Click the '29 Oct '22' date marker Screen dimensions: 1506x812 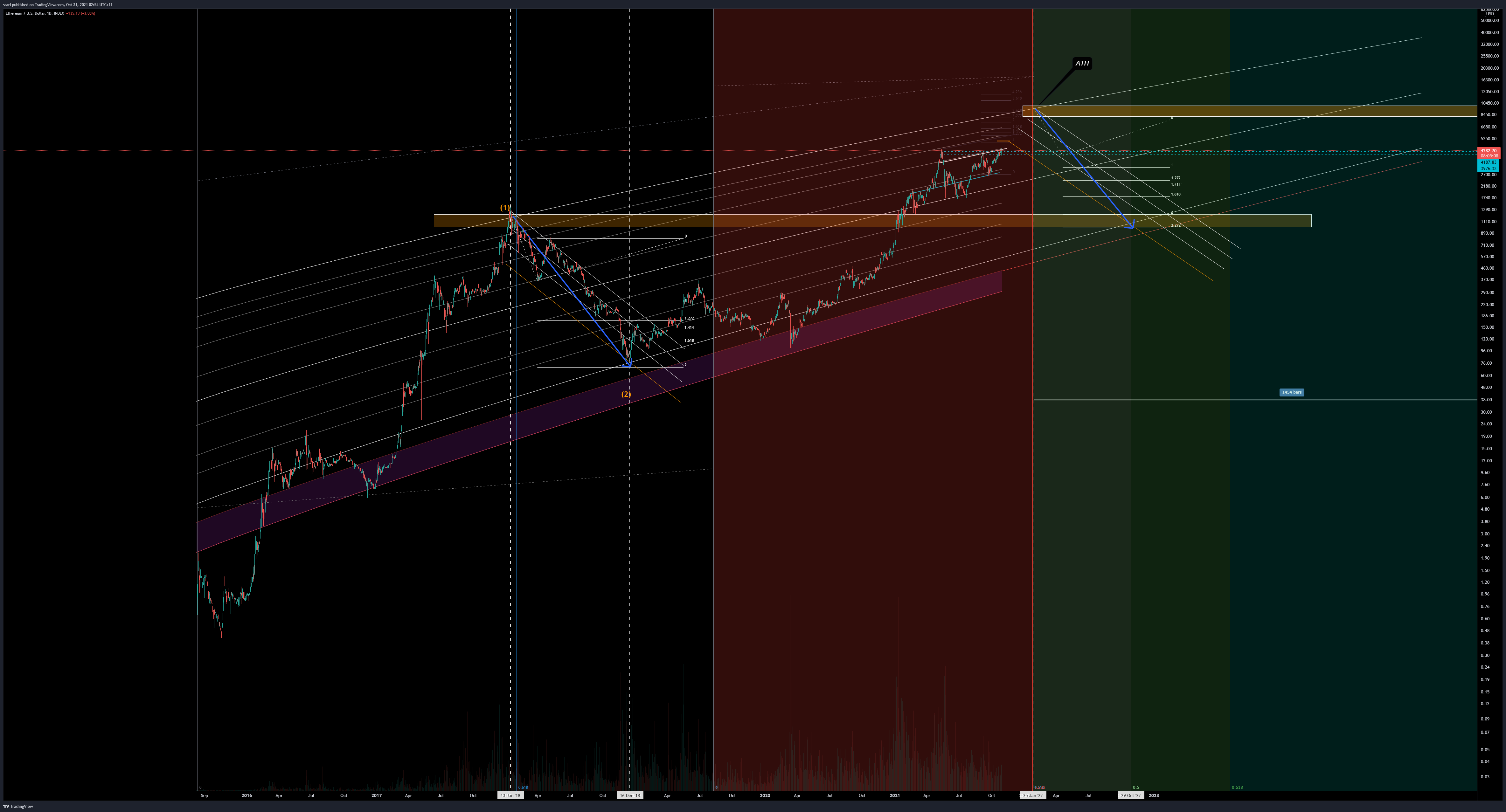[x=1131, y=795]
